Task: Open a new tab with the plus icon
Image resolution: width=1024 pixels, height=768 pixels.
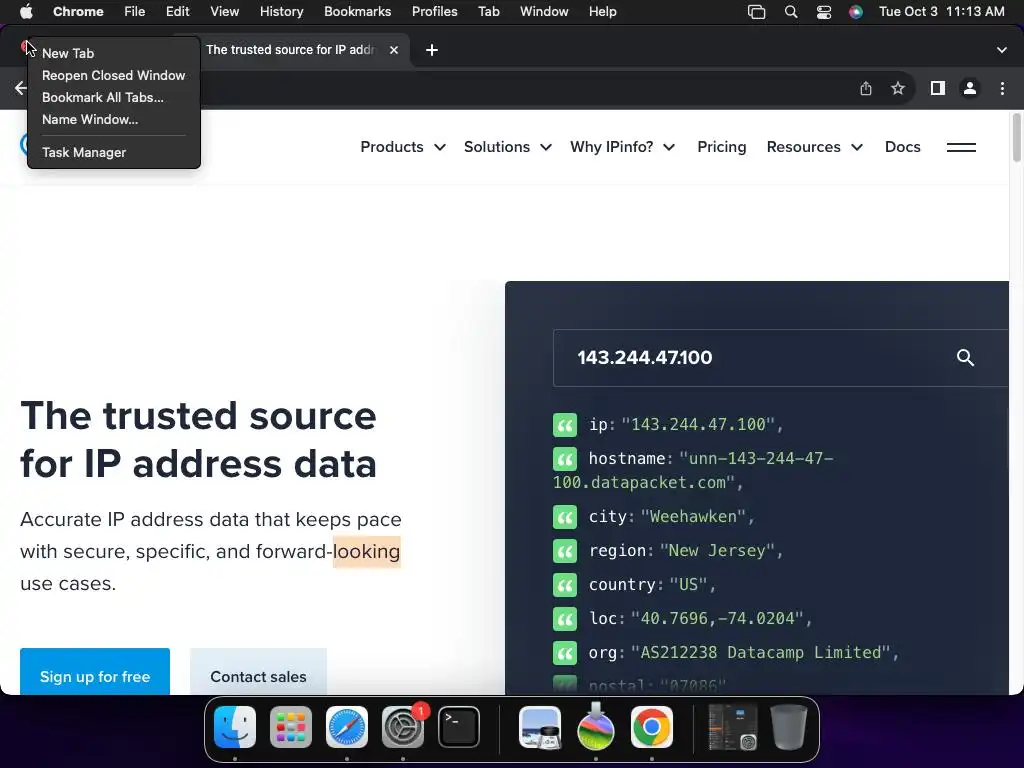Action: pos(432,50)
